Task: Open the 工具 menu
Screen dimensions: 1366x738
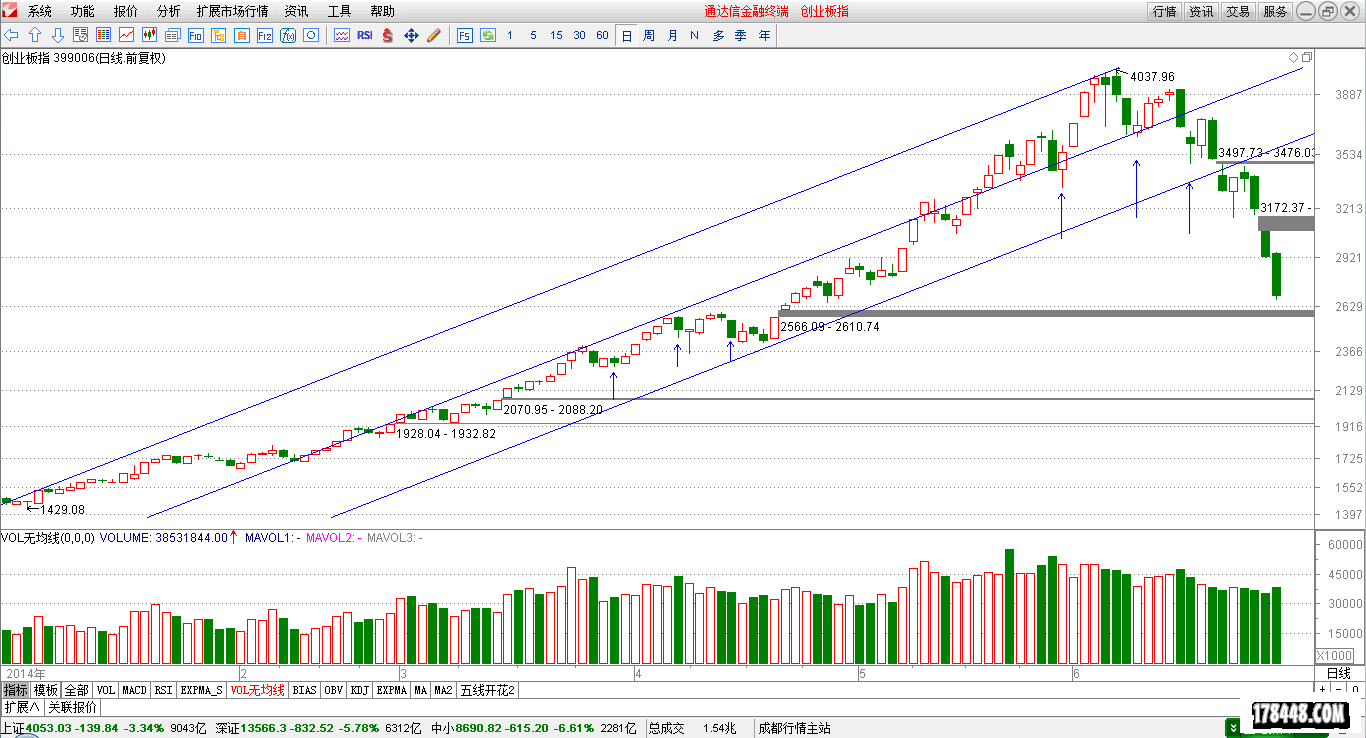Action: point(340,11)
